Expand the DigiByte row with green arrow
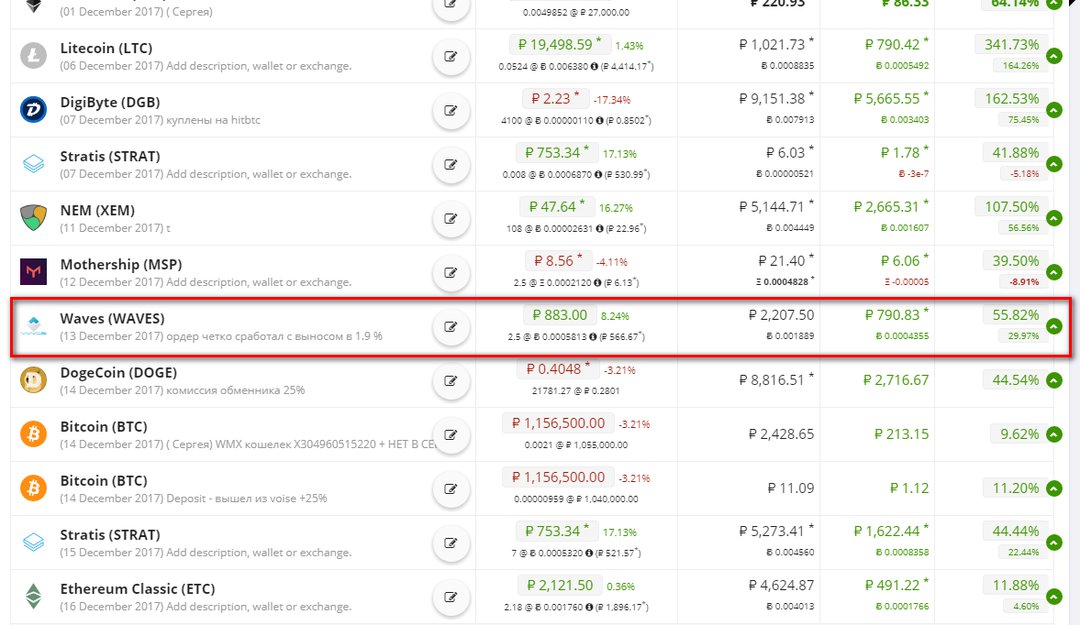The width and height of the screenshot is (1080, 625). (x=1054, y=110)
